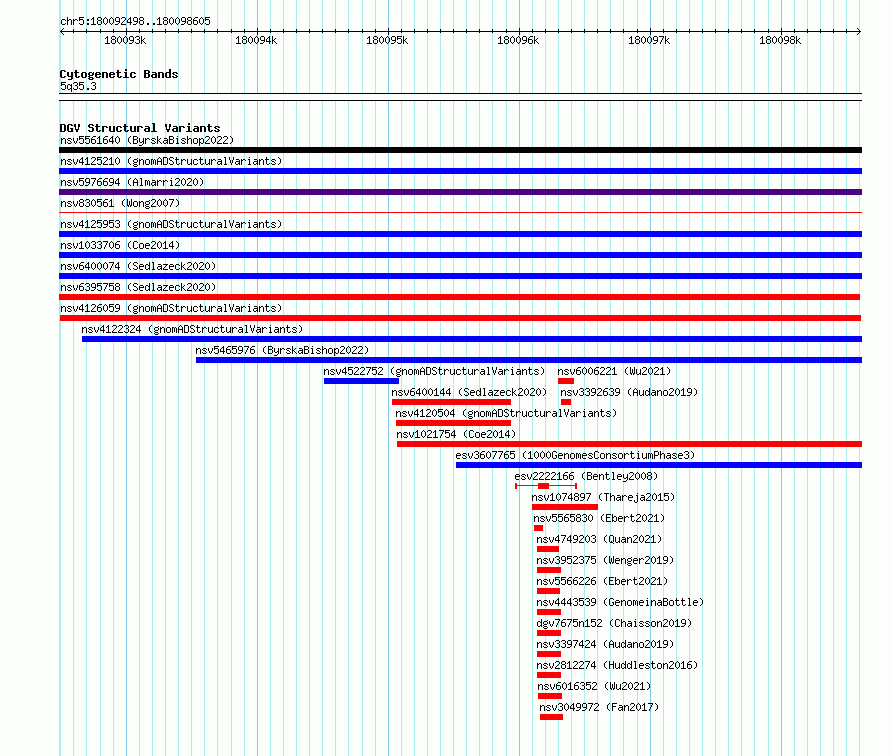Open nsv4125210 (gnomADStructuralVariants) label
This screenshot has height=756, width=890.
click(x=171, y=161)
